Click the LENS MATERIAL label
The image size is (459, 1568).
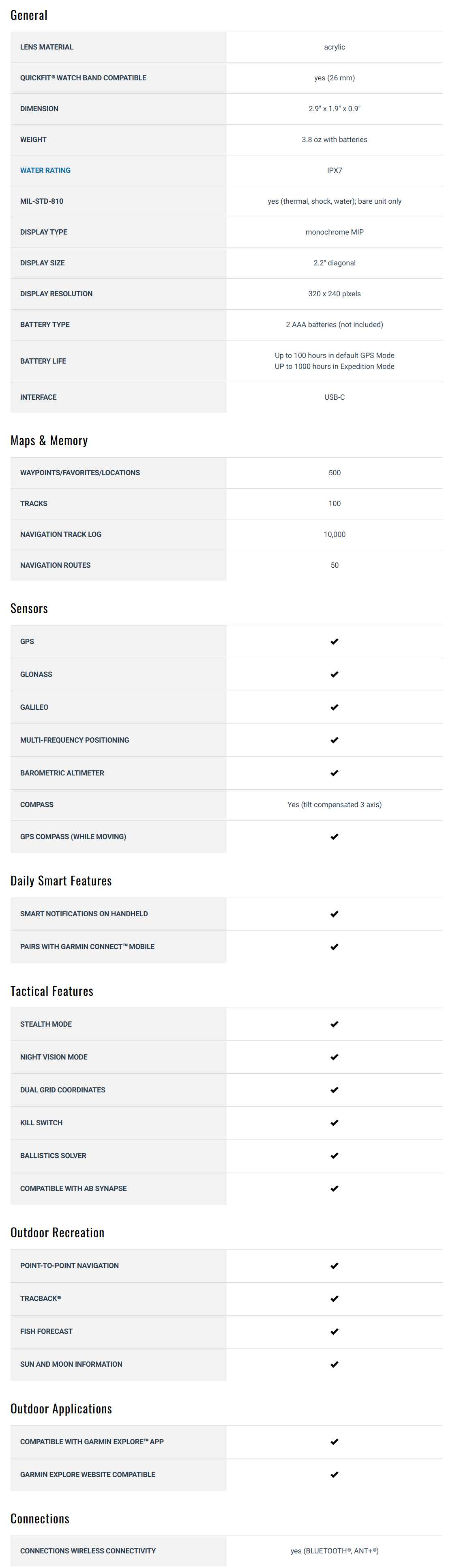point(46,47)
